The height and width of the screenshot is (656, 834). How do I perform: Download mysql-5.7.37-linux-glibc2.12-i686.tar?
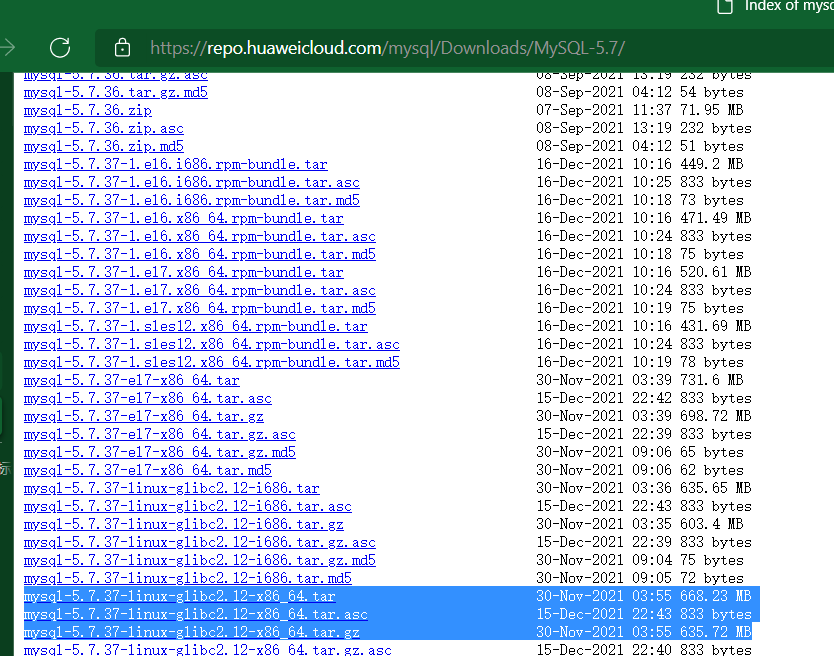(x=171, y=488)
